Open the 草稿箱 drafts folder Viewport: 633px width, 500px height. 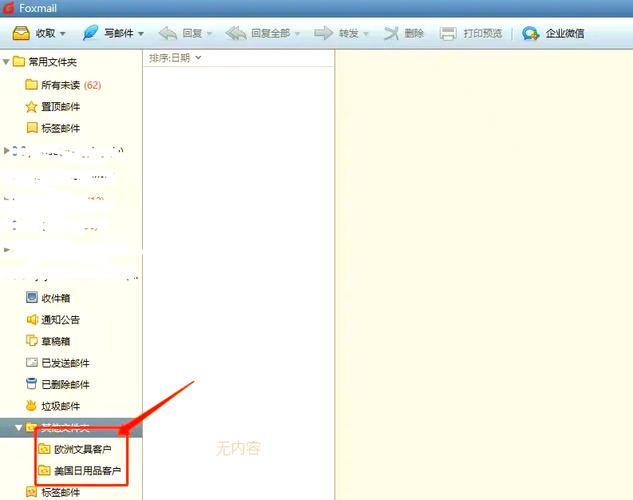click(56, 341)
